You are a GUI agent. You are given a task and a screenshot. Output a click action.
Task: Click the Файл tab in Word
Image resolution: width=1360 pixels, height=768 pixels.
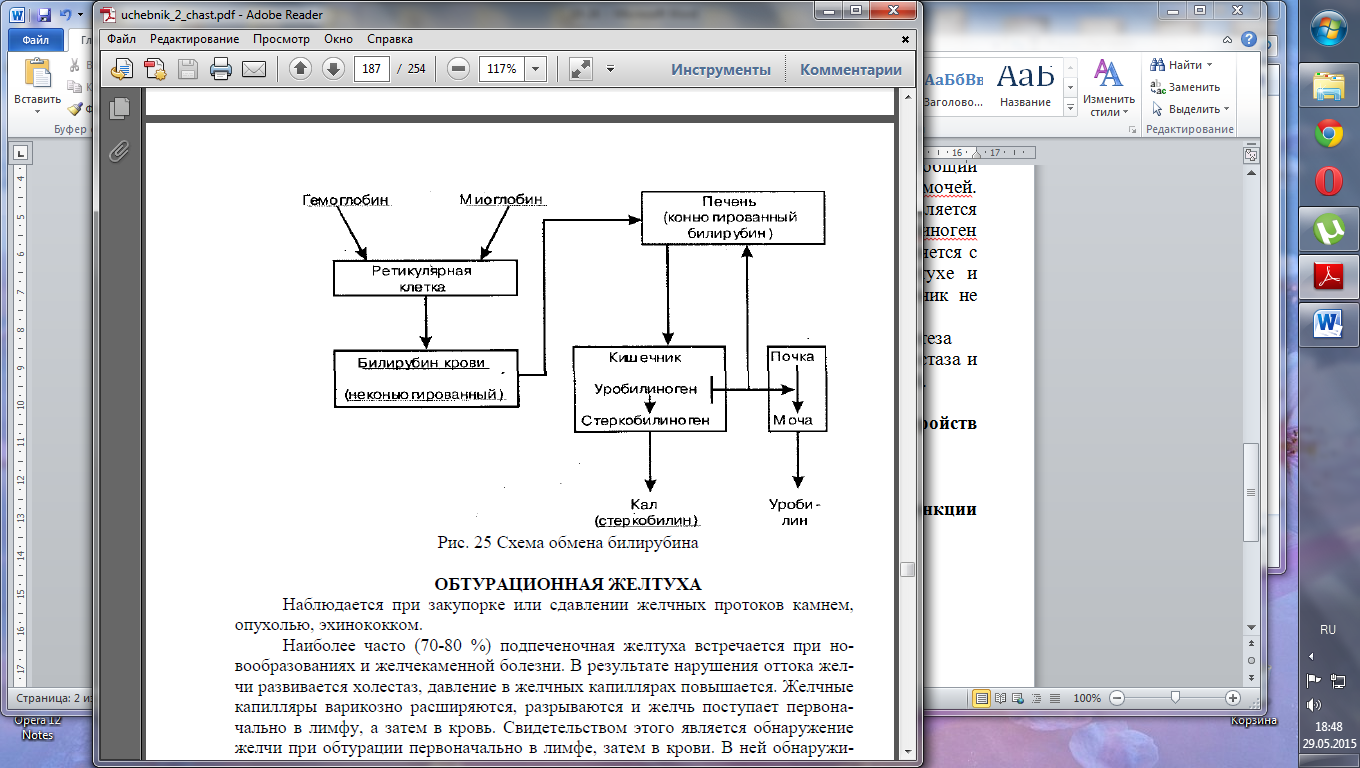click(36, 42)
